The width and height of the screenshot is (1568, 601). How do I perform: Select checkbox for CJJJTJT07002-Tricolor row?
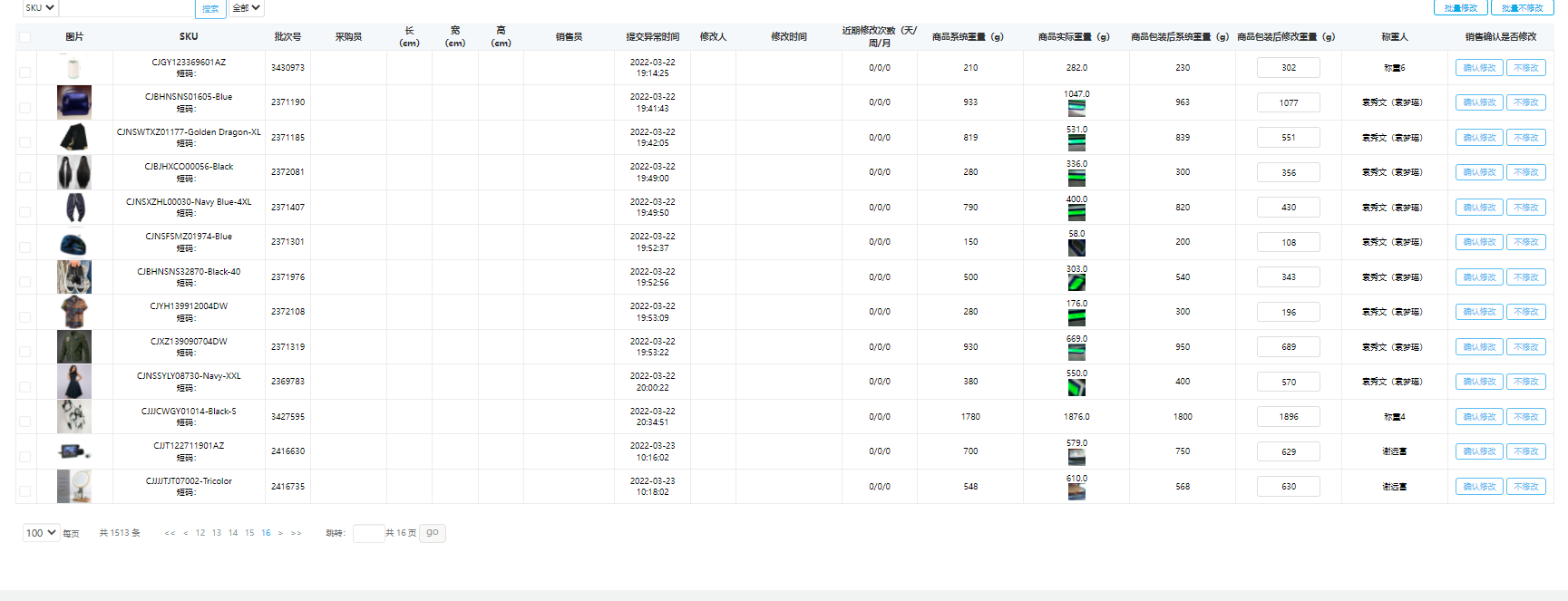[25, 491]
